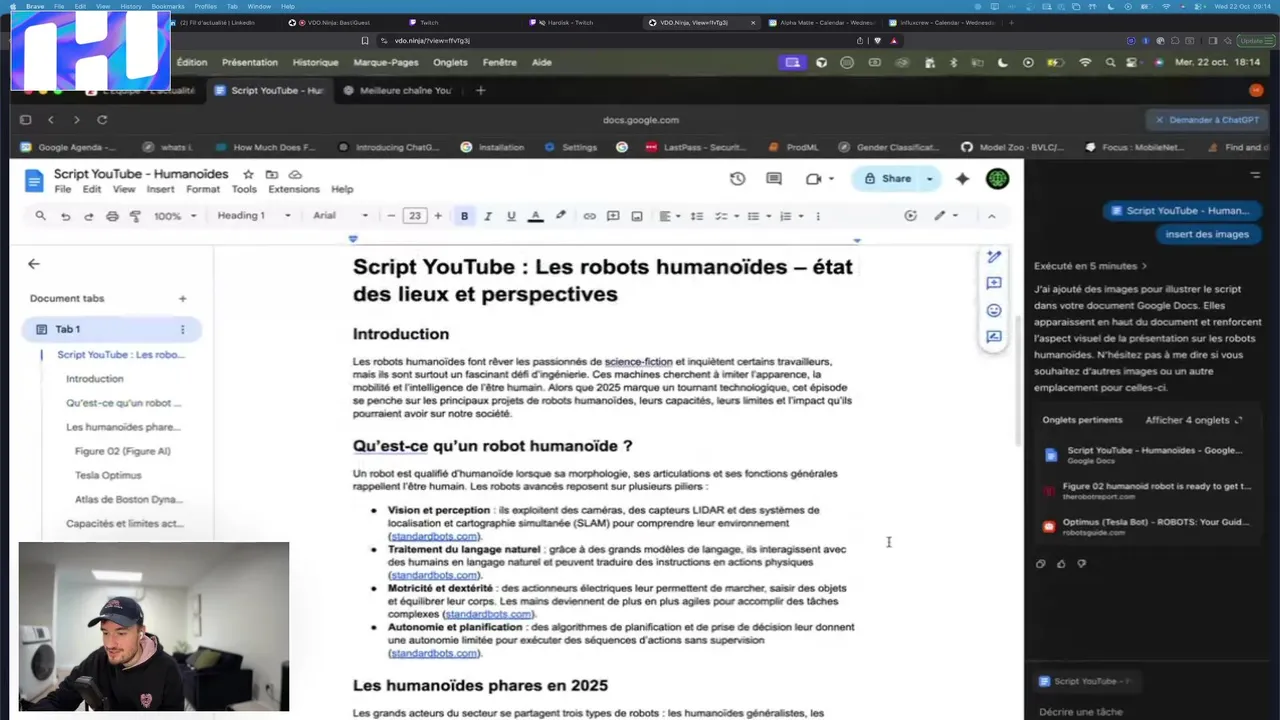Click the add comment margin icon
Viewport: 1280px width, 720px height.
coord(994,283)
